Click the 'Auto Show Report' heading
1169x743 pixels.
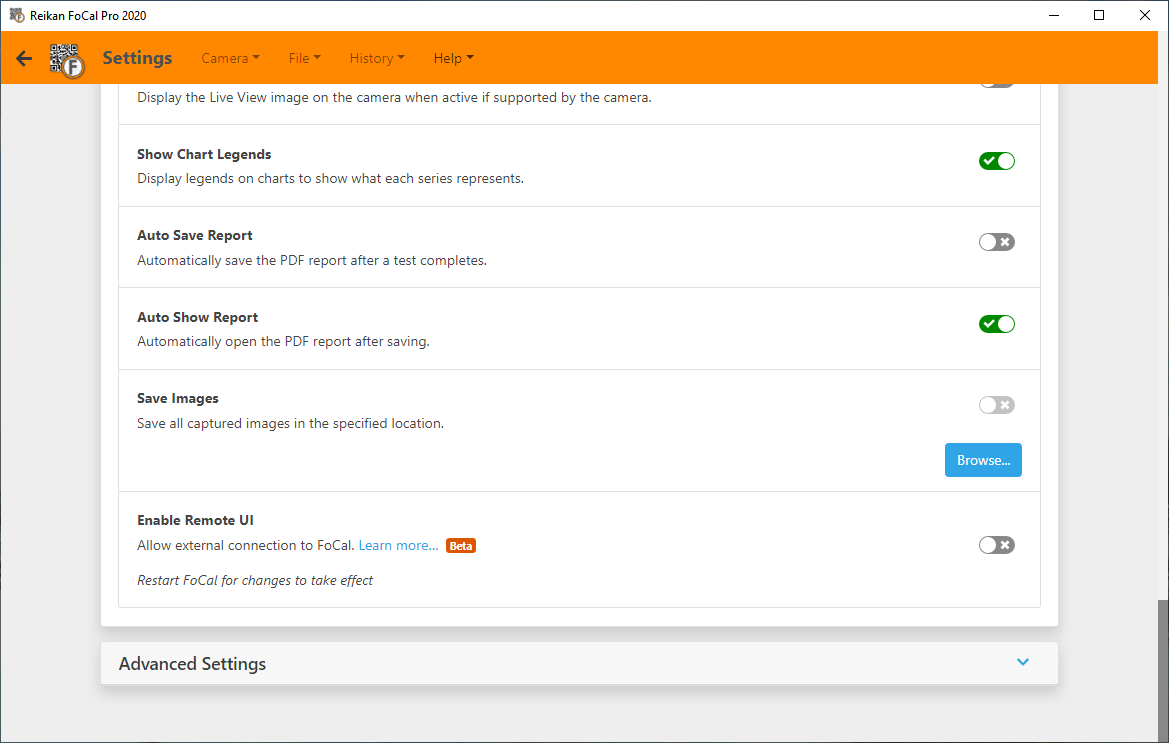pyautogui.click(x=198, y=317)
